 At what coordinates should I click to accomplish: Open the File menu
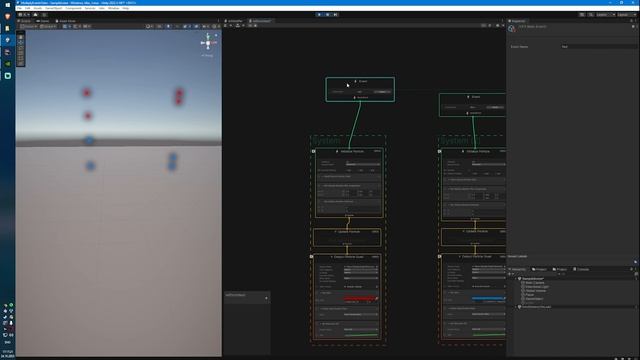tap(19, 8)
